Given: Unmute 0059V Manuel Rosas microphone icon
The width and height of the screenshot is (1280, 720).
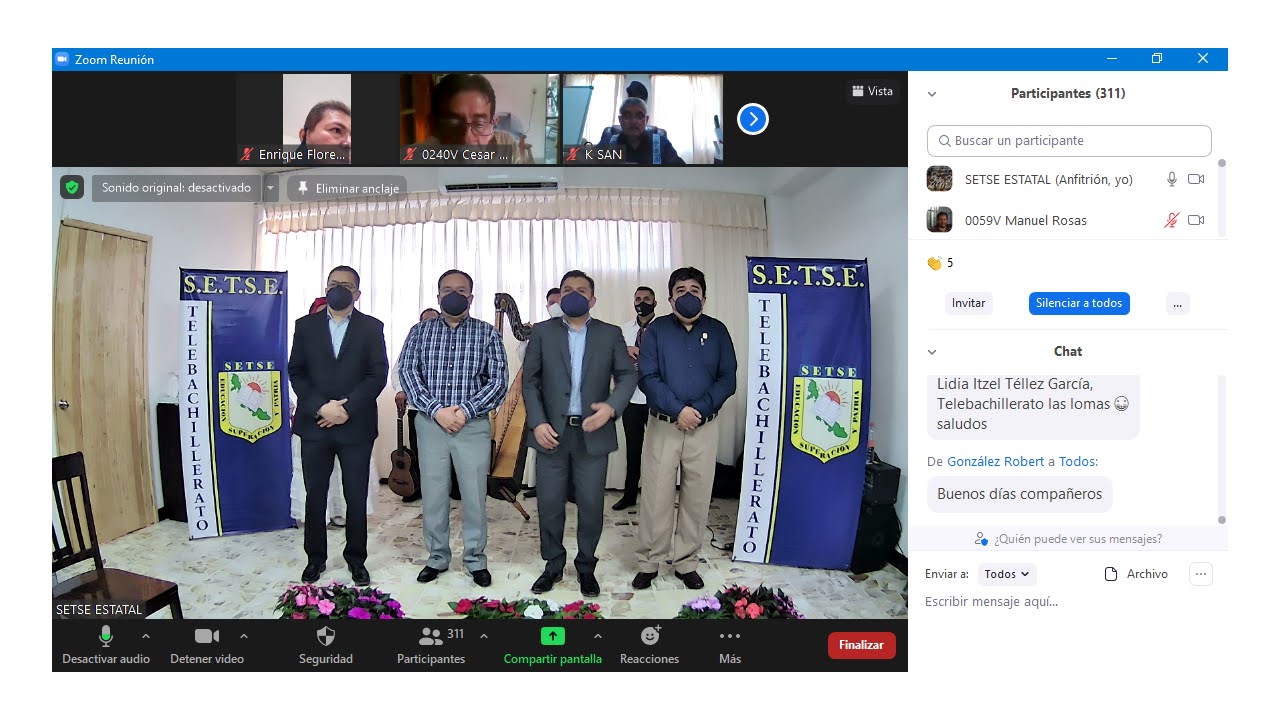Looking at the screenshot, I should 1172,220.
